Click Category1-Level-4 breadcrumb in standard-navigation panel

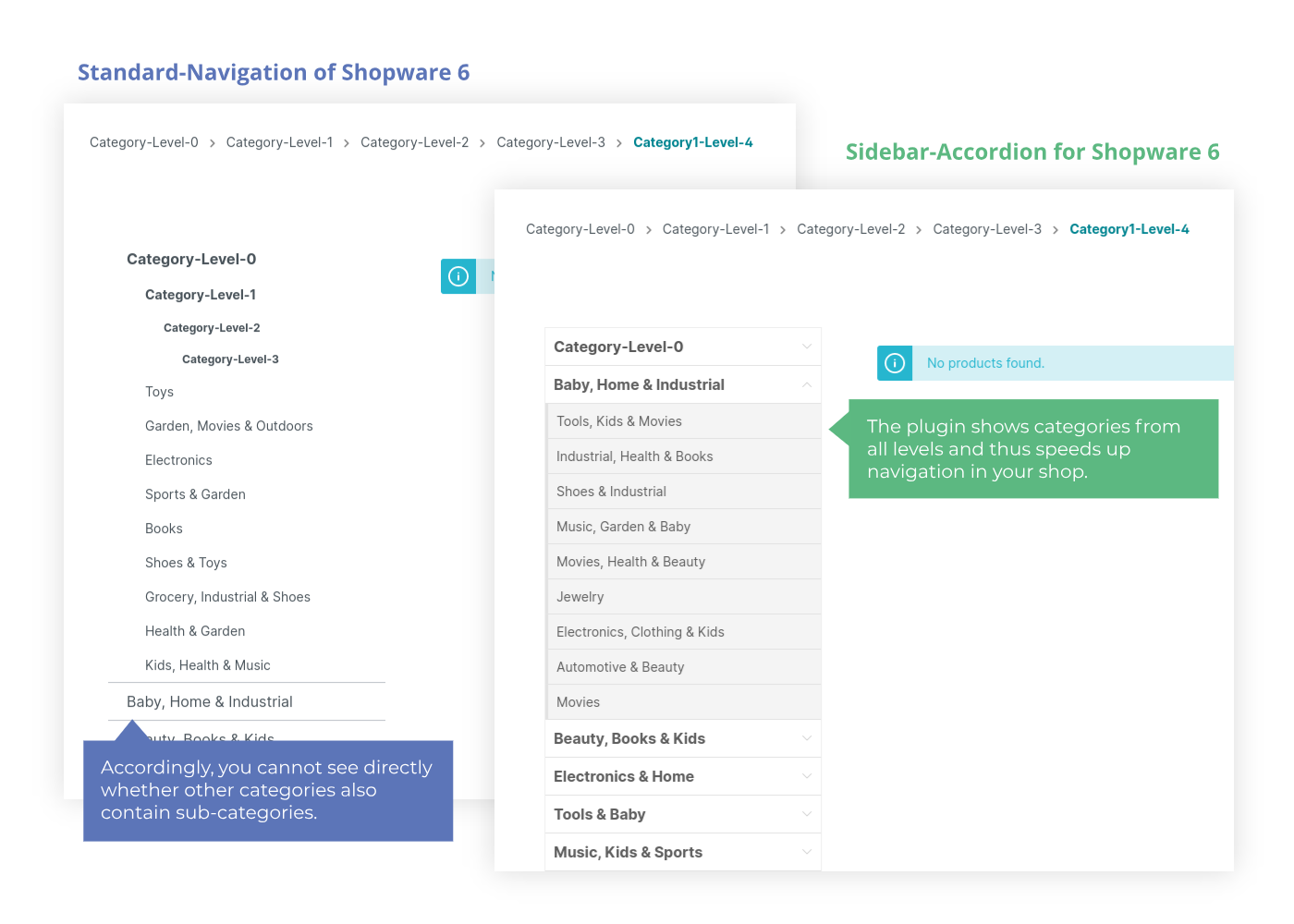click(693, 142)
